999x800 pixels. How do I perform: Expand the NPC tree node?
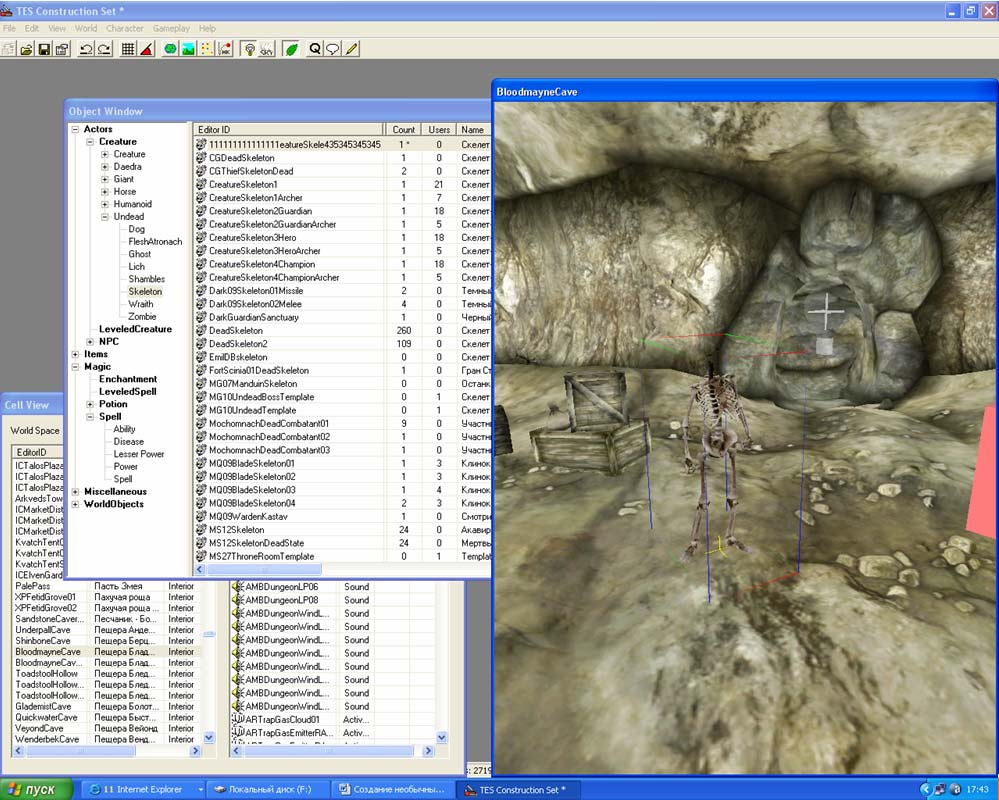point(90,341)
